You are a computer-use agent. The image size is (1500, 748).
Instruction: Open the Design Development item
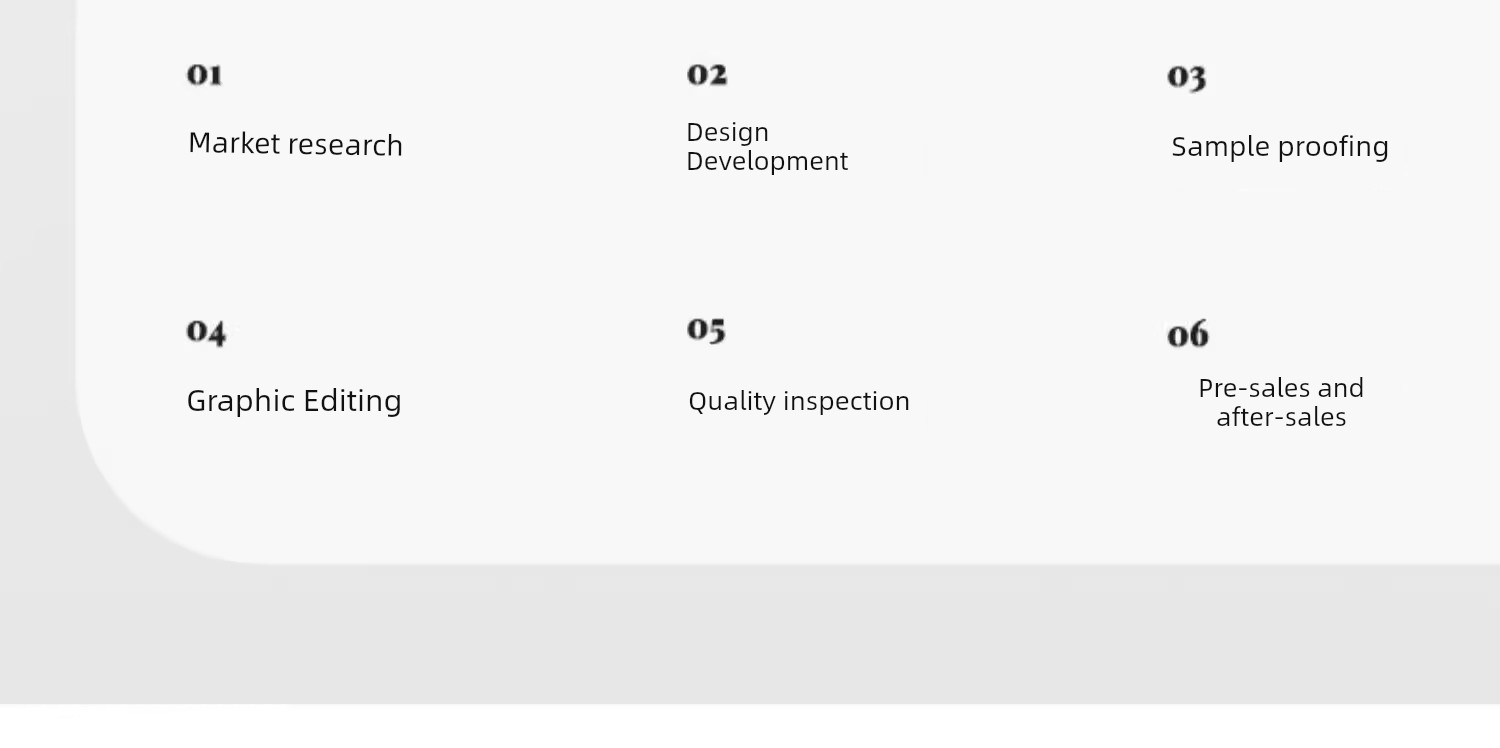point(767,147)
